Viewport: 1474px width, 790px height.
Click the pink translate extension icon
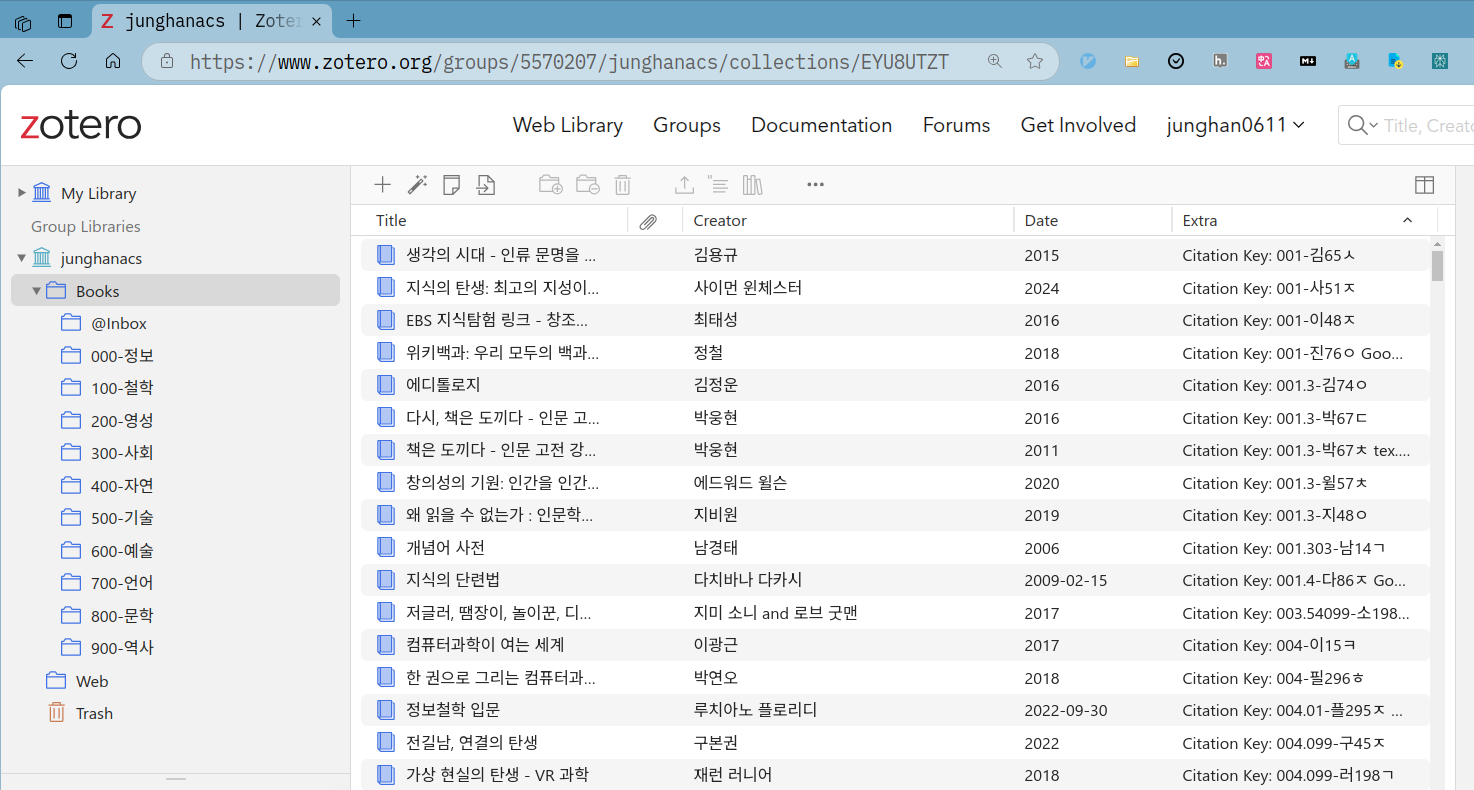pyautogui.click(x=1264, y=61)
